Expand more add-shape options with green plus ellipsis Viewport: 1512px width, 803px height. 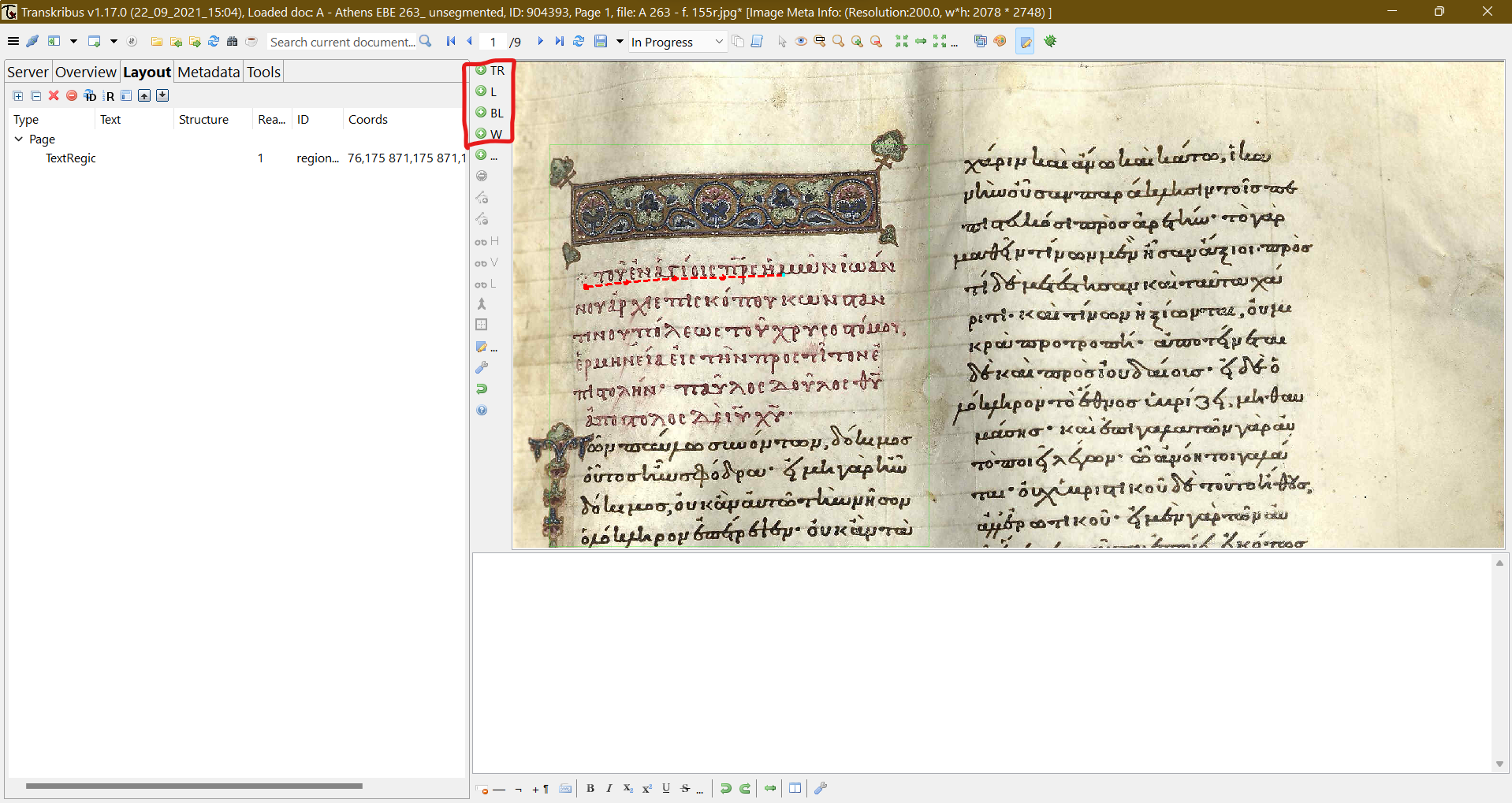[486, 155]
